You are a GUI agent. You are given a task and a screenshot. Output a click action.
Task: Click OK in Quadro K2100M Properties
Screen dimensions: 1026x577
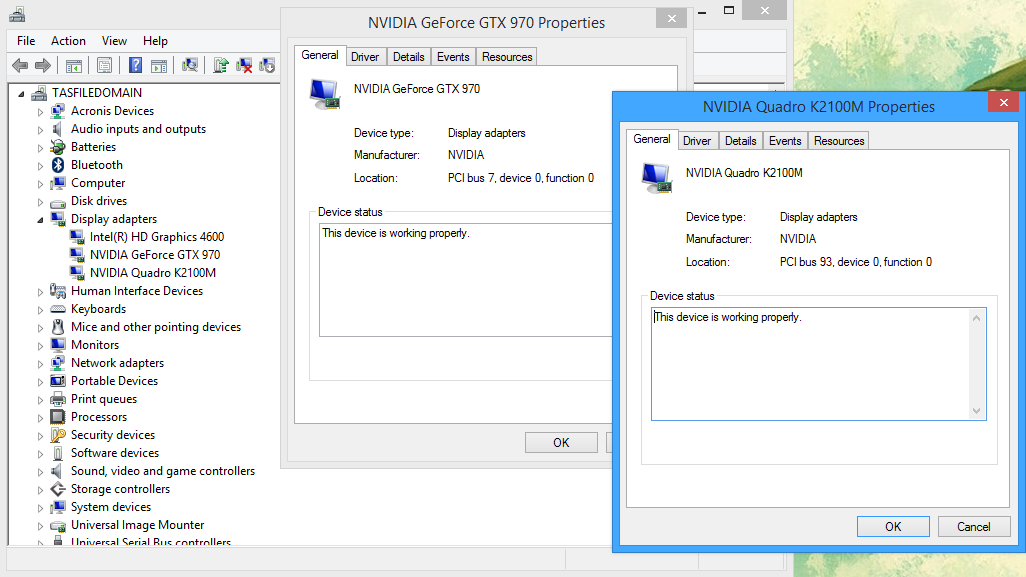[x=893, y=527]
